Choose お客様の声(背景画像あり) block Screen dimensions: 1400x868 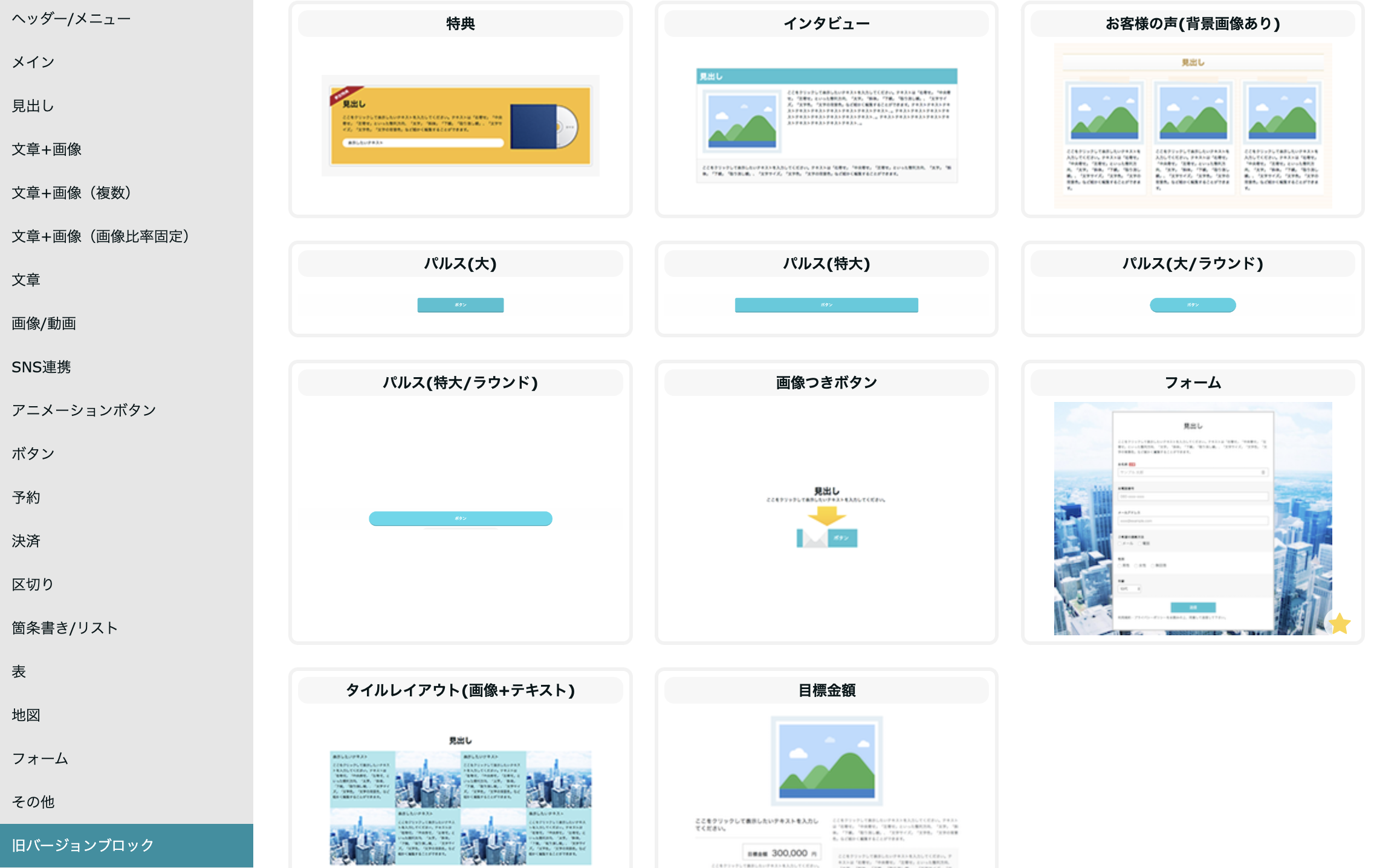click(1192, 125)
